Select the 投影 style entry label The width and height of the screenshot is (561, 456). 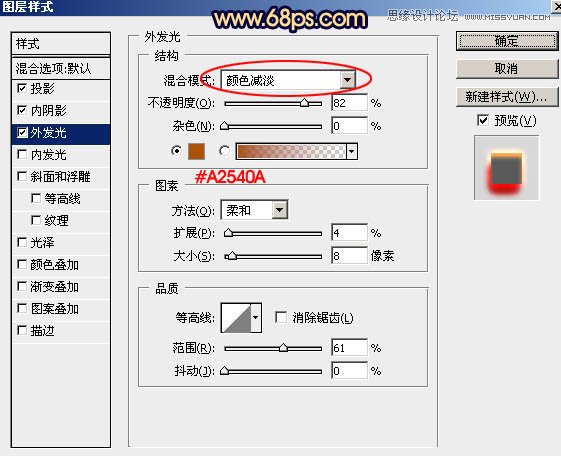(x=42, y=88)
